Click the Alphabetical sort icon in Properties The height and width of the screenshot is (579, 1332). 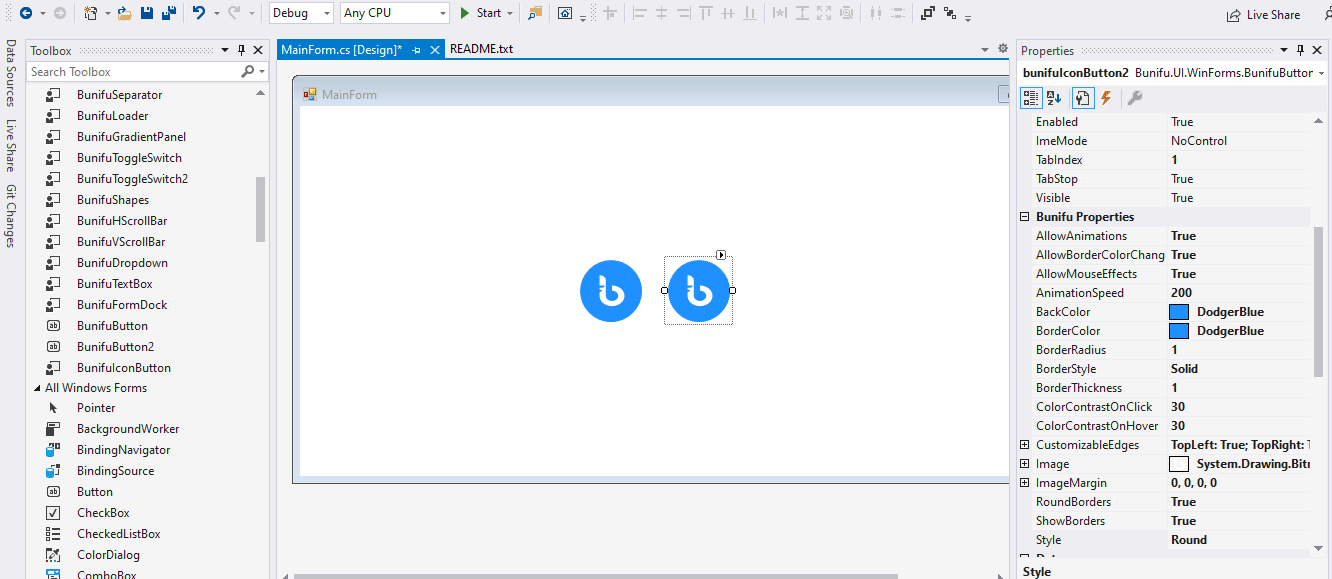[1054, 98]
